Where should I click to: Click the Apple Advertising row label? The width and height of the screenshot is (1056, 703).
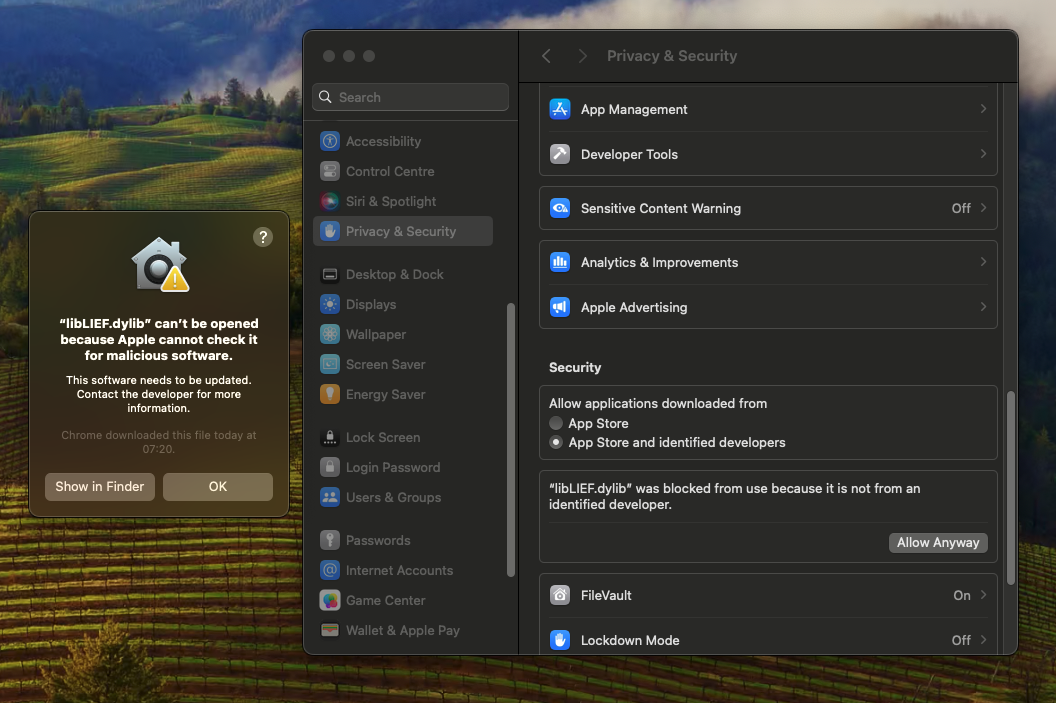[634, 307]
